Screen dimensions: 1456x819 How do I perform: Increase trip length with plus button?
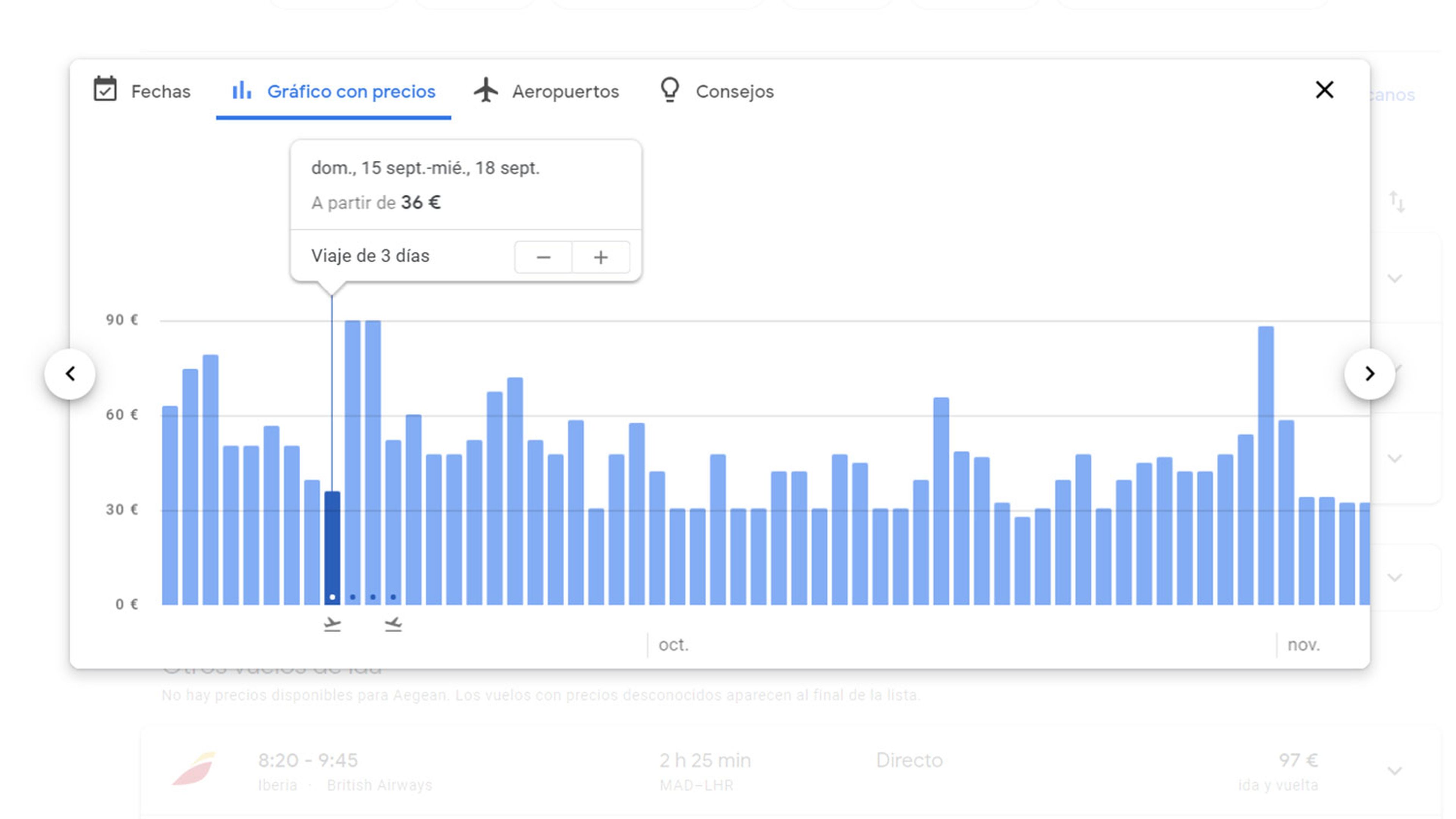point(600,258)
